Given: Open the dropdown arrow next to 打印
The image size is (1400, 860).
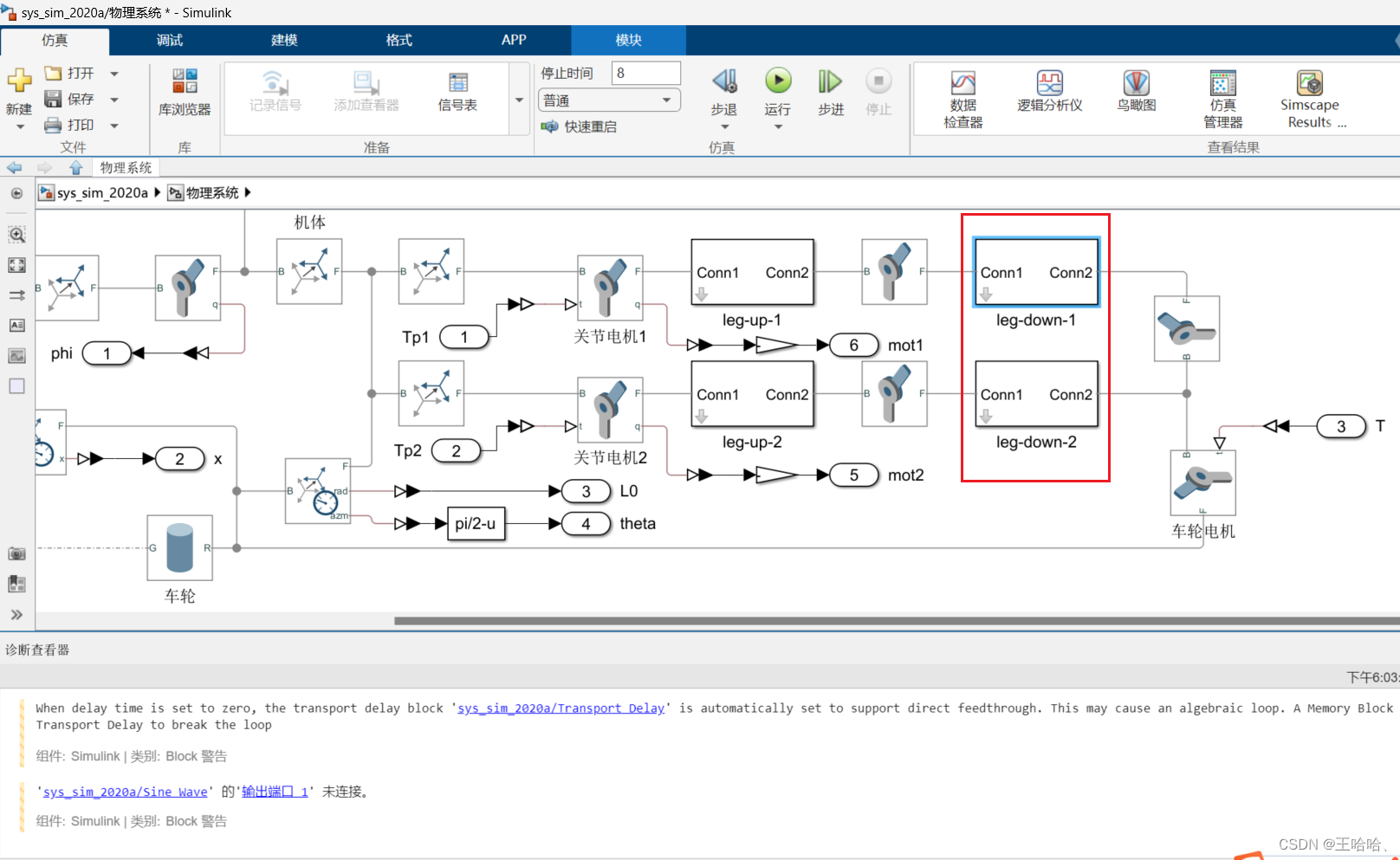Looking at the screenshot, I should click(114, 126).
